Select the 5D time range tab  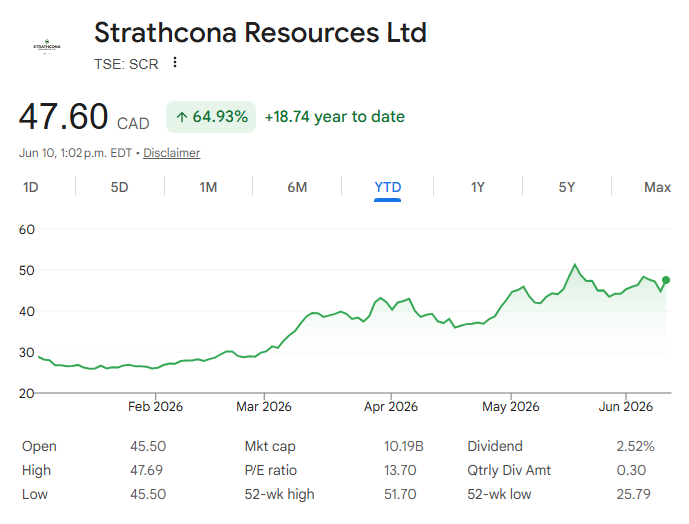(119, 187)
